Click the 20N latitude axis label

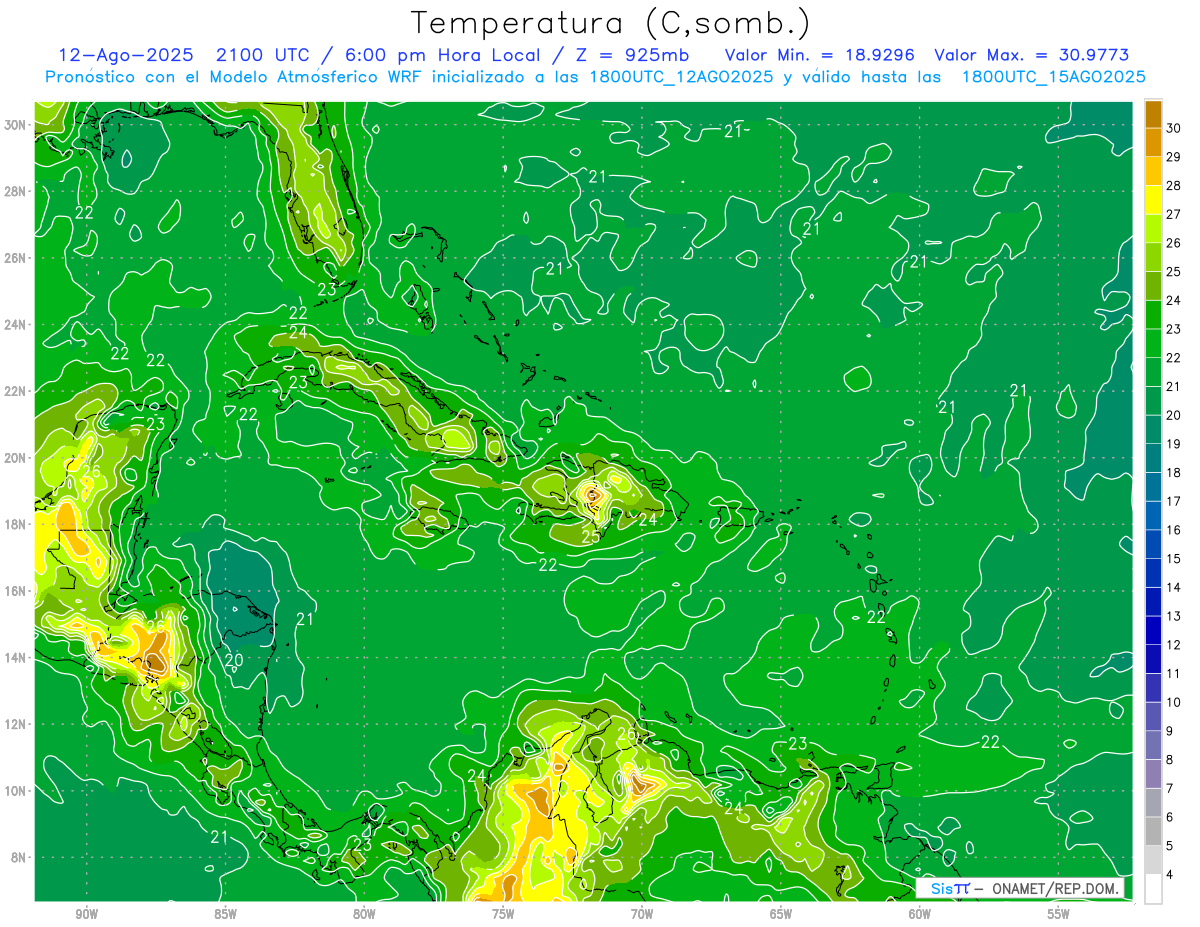[16, 457]
